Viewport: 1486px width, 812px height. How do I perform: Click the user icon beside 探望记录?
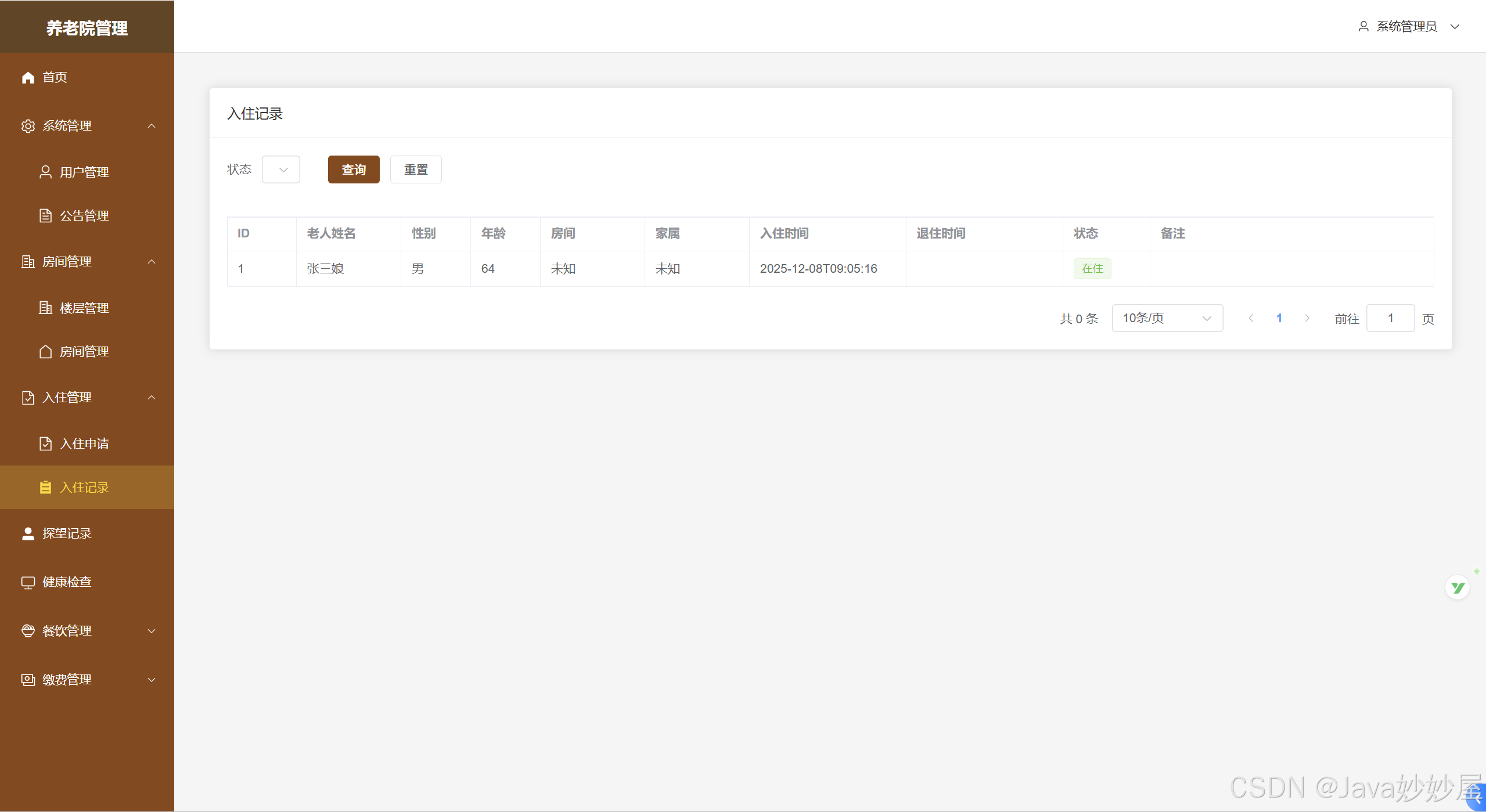[x=28, y=533]
